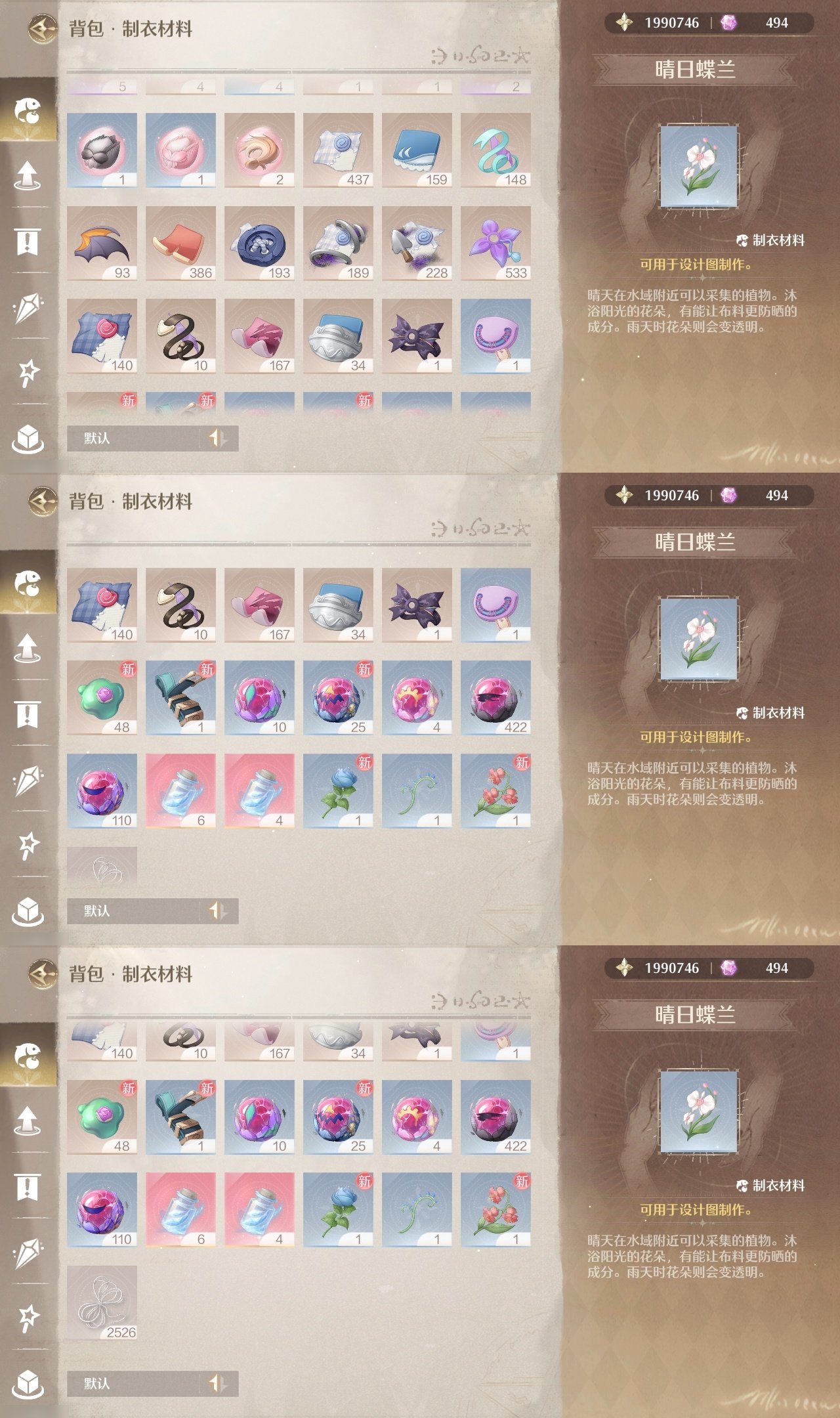This screenshot has height=1418, width=840.
Task: Pick the shovel material showing 228
Action: (417, 243)
